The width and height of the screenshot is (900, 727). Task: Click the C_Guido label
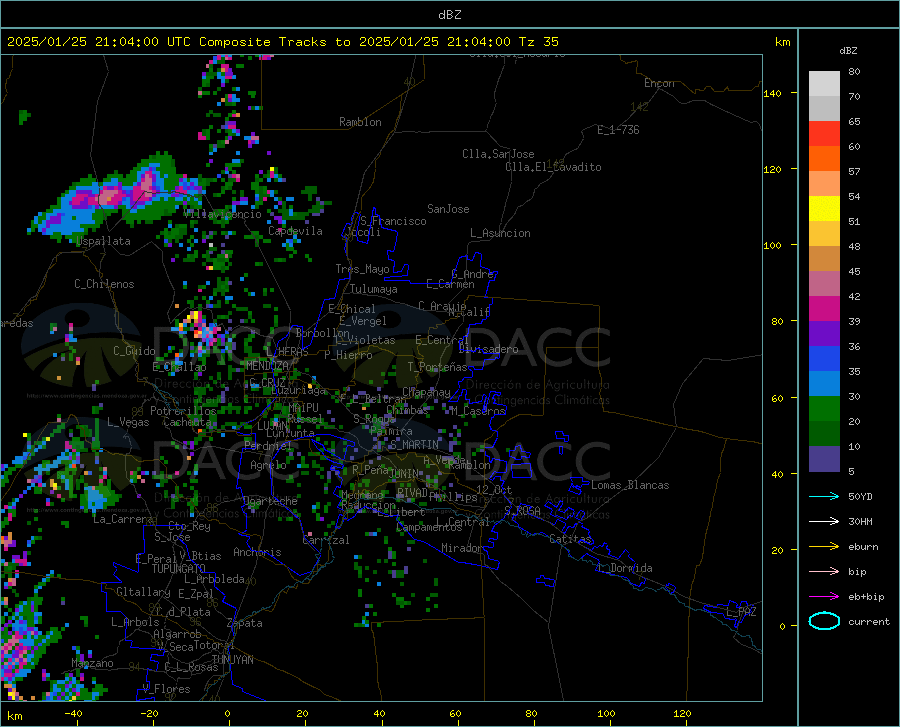coord(134,351)
